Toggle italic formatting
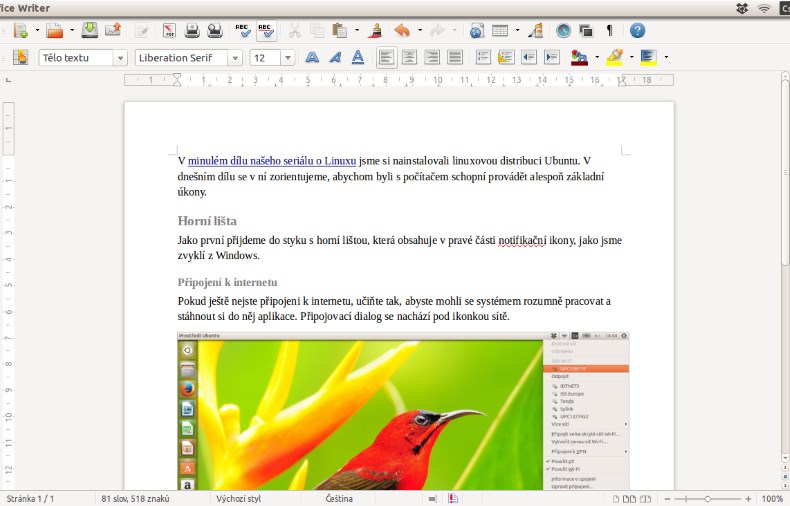Image resolution: width=790 pixels, height=506 pixels. coord(335,57)
